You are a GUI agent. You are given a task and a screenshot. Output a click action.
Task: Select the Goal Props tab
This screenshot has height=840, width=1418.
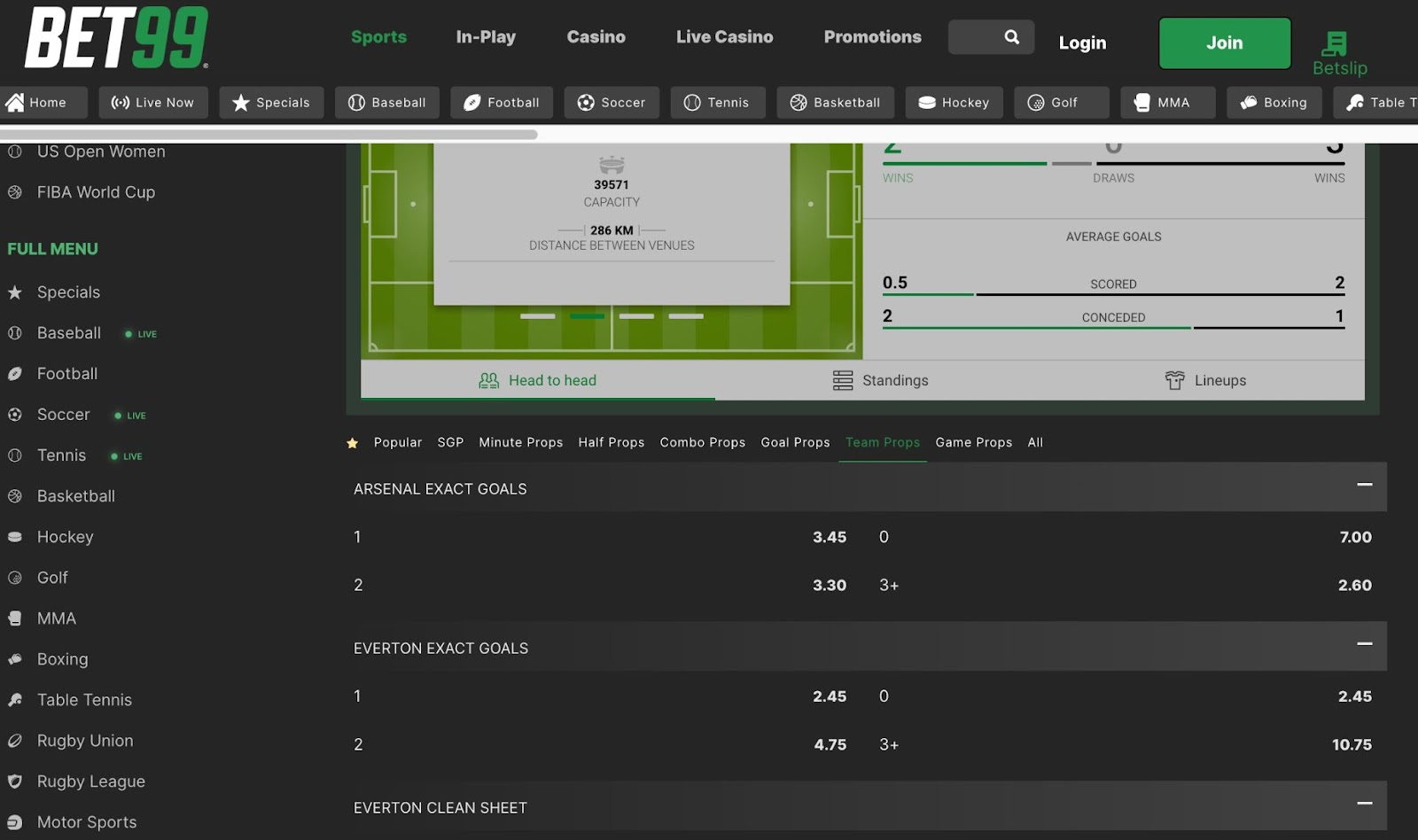coord(796,442)
